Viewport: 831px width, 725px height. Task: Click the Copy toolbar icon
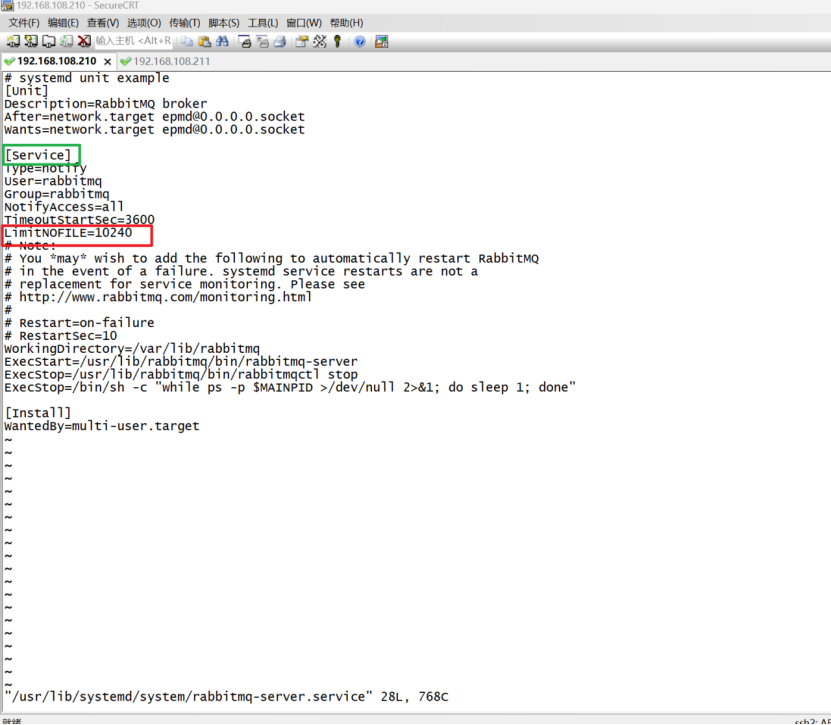click(187, 41)
